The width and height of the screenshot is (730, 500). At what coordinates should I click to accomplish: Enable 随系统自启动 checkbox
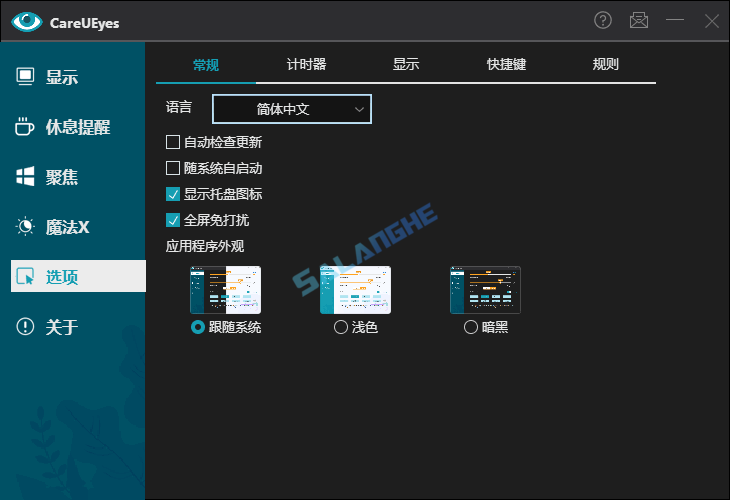point(173,168)
